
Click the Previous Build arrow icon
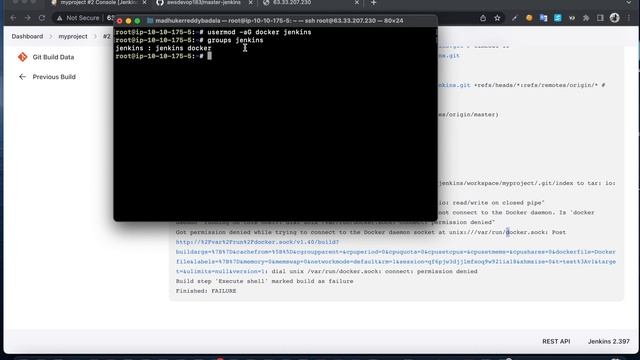coord(22,77)
